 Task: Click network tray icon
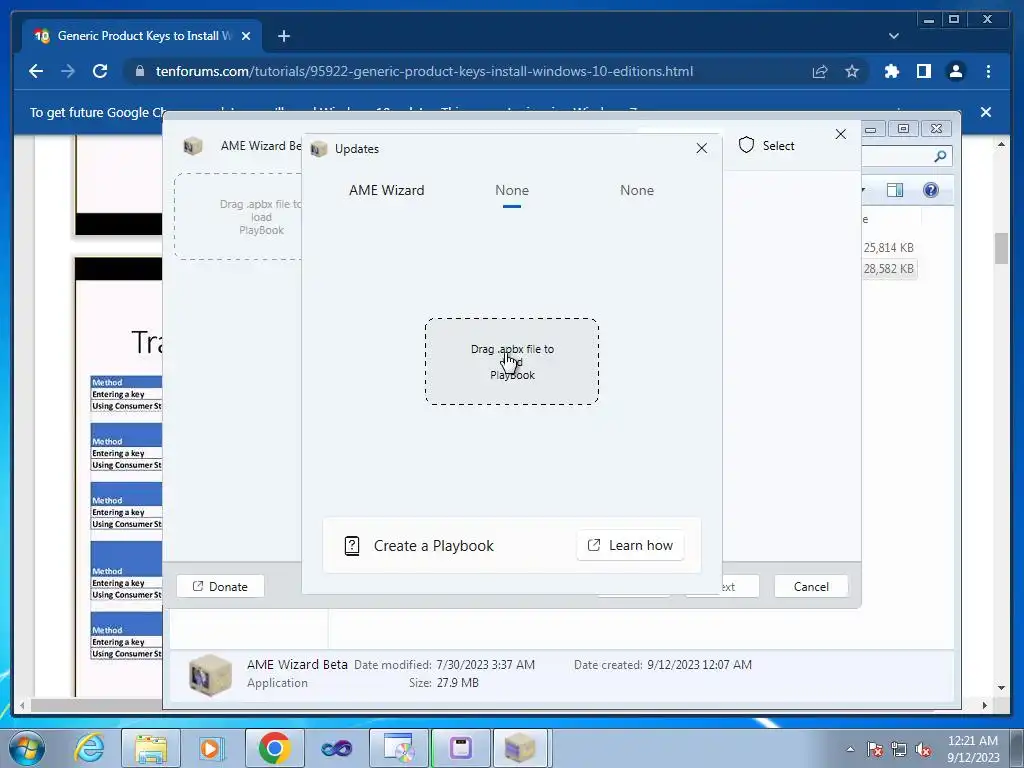899,749
